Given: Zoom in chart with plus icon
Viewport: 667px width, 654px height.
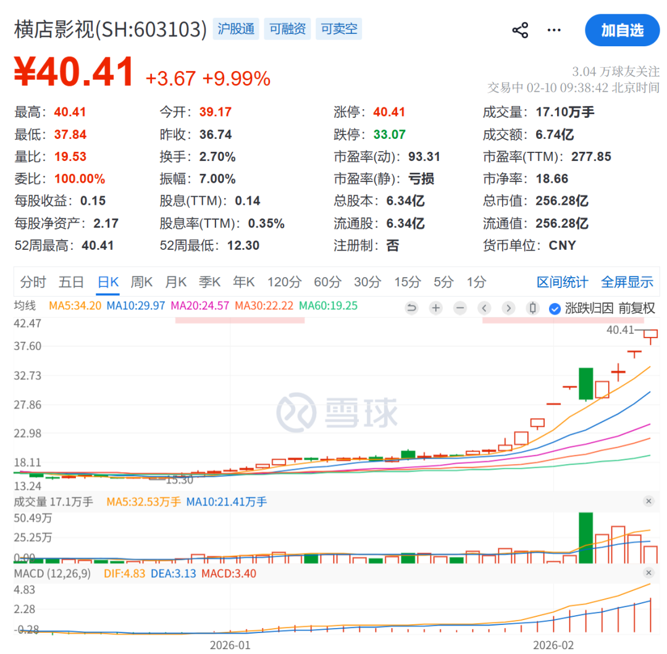Looking at the screenshot, I should [435, 308].
